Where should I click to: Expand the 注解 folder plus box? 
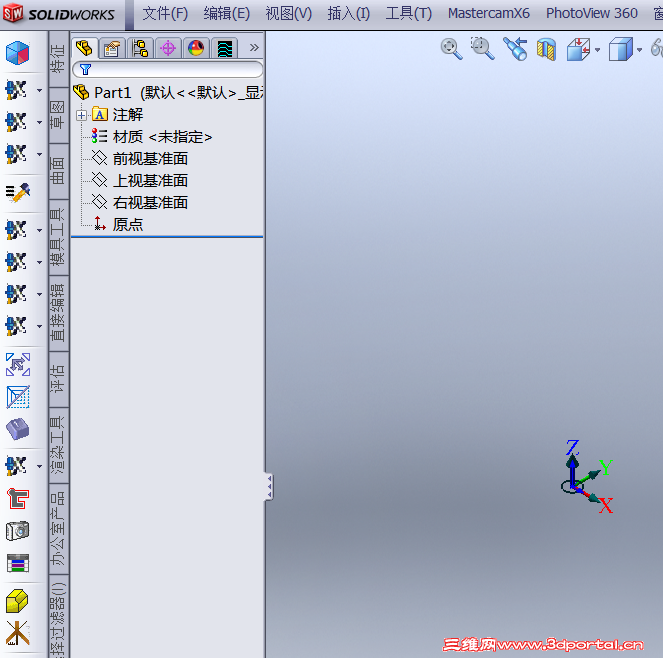tap(82, 115)
